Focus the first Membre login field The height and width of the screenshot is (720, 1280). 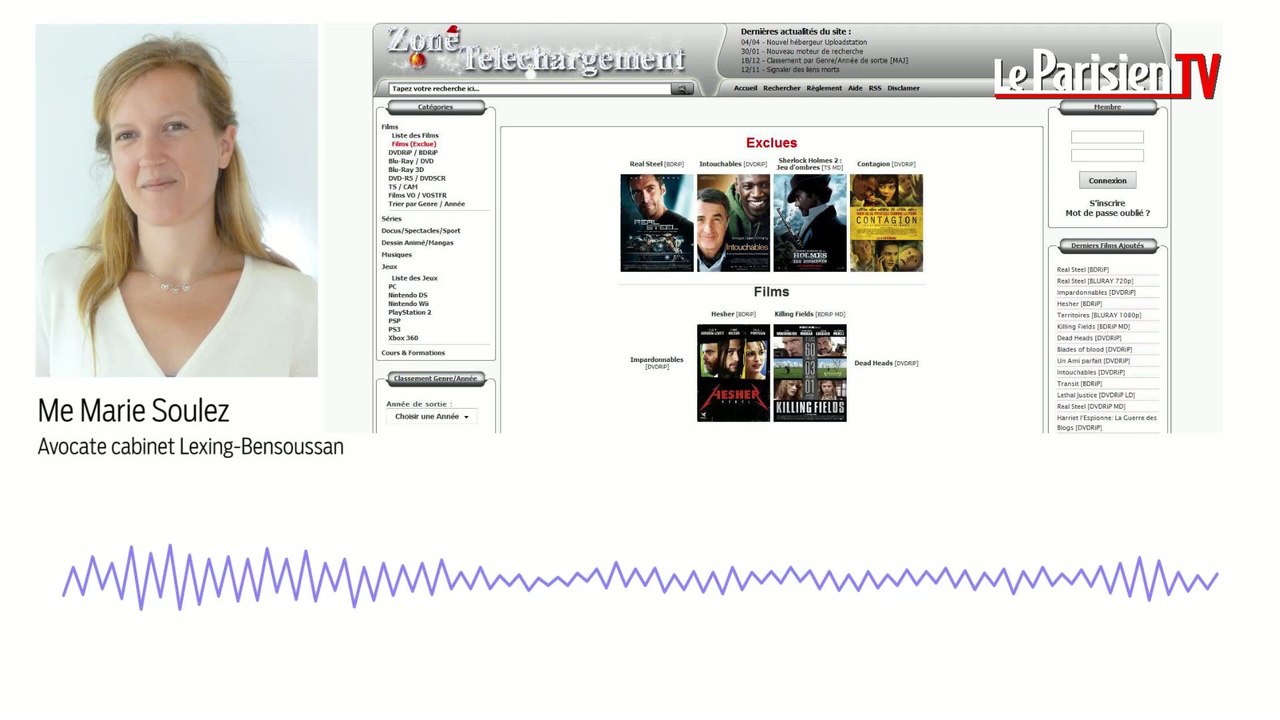1107,137
